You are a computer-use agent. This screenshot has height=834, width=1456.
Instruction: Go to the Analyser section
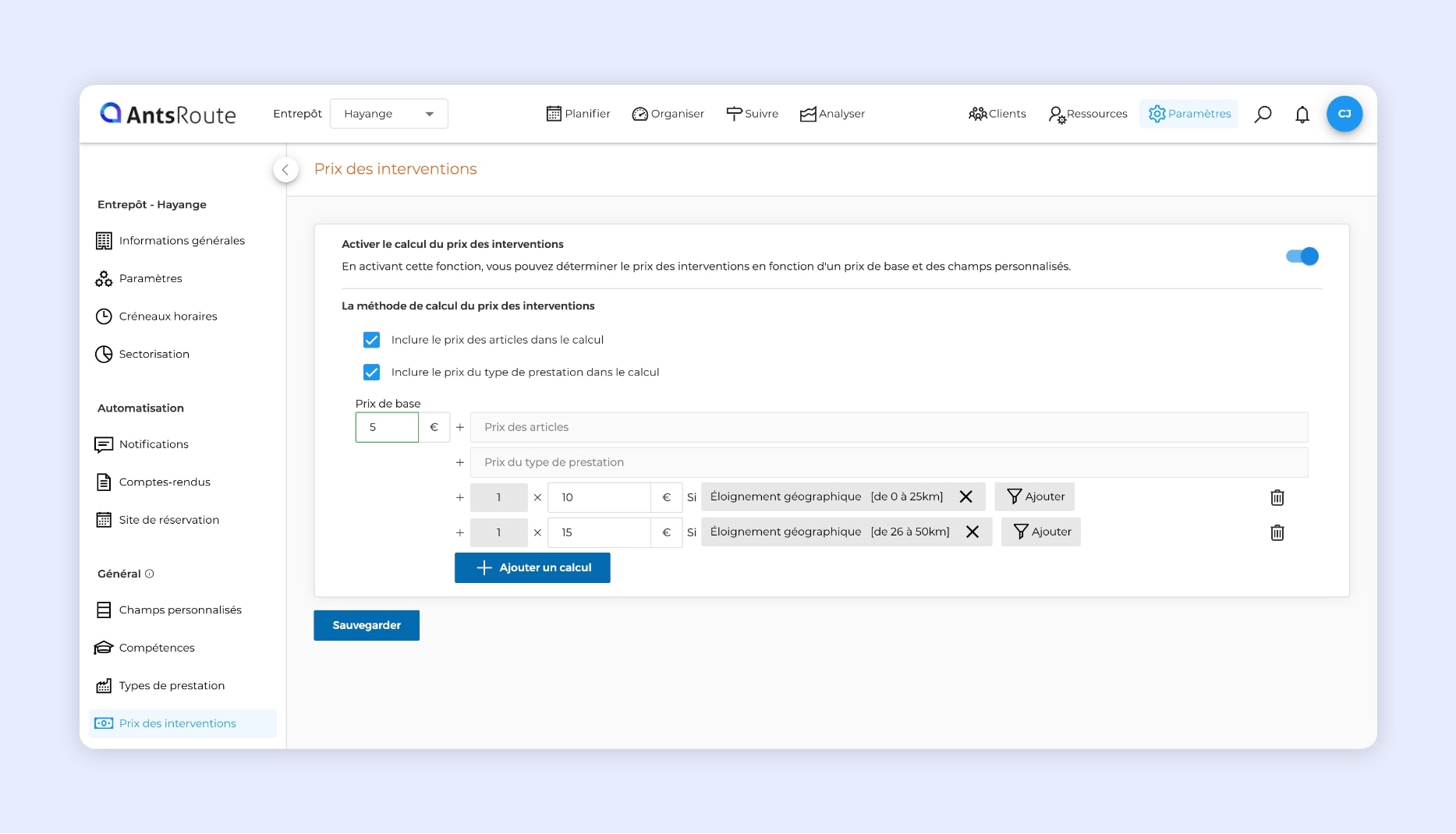(832, 114)
